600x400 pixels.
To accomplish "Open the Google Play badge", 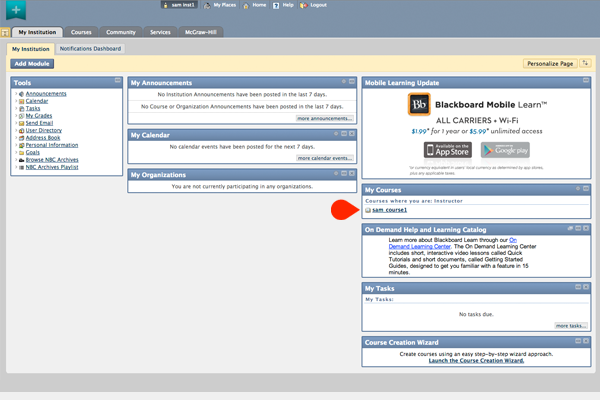I will coord(505,150).
